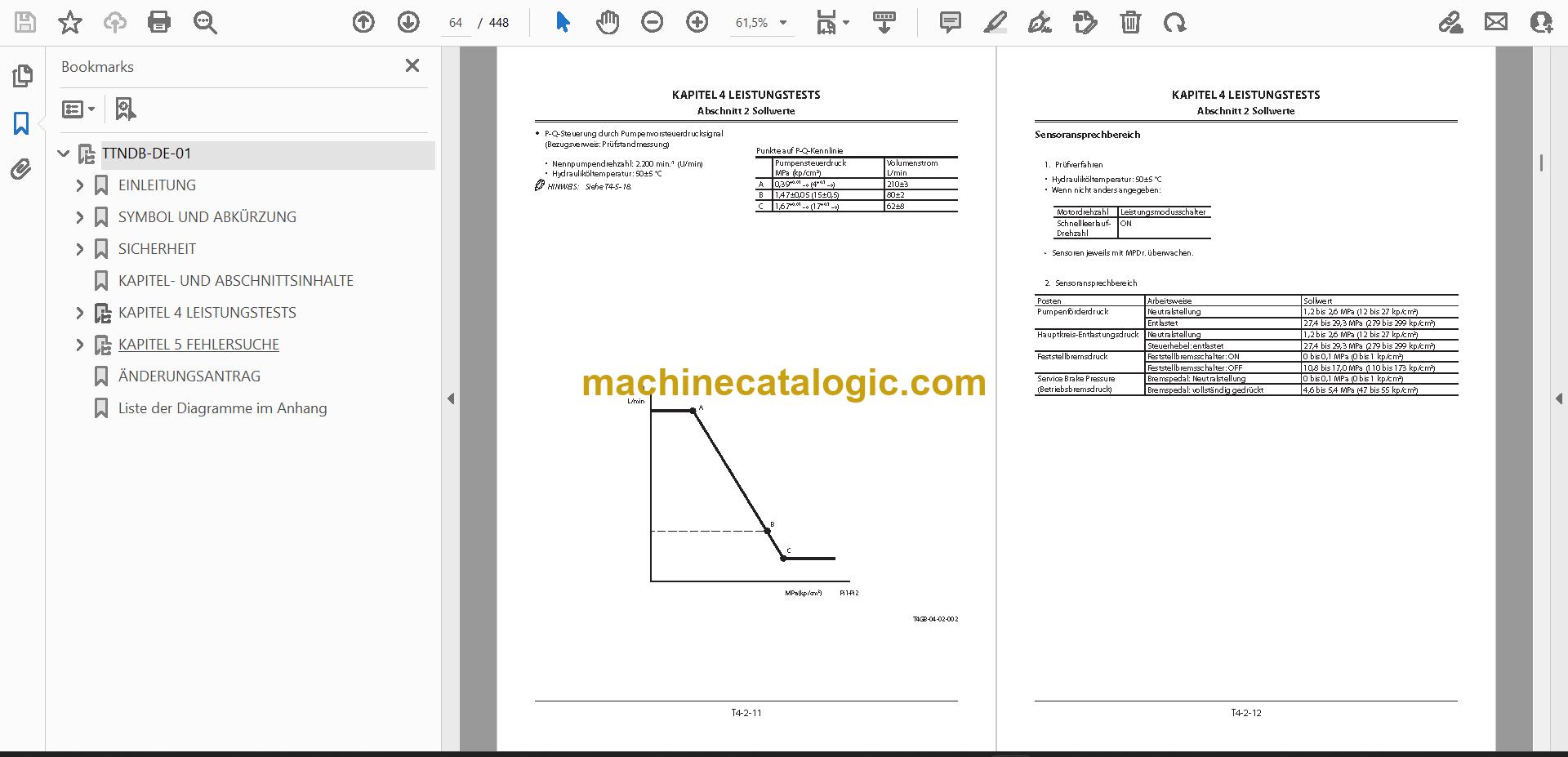Select the Hand pan tool
The width and height of the screenshot is (1568, 757).
607,22
